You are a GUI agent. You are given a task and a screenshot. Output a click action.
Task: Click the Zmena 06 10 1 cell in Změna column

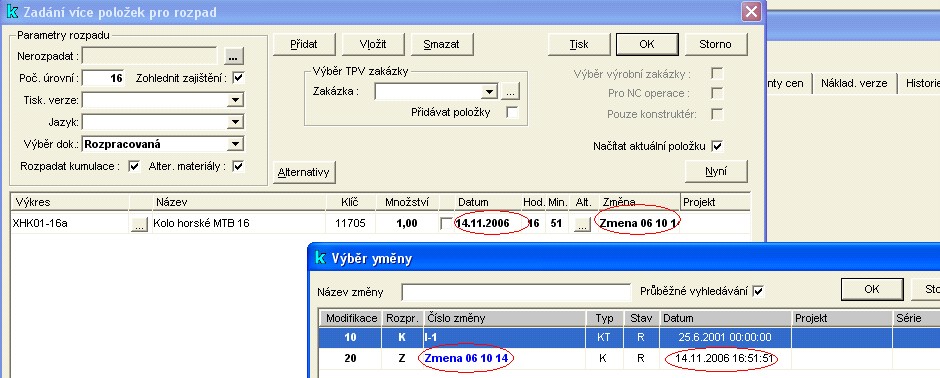(x=640, y=224)
